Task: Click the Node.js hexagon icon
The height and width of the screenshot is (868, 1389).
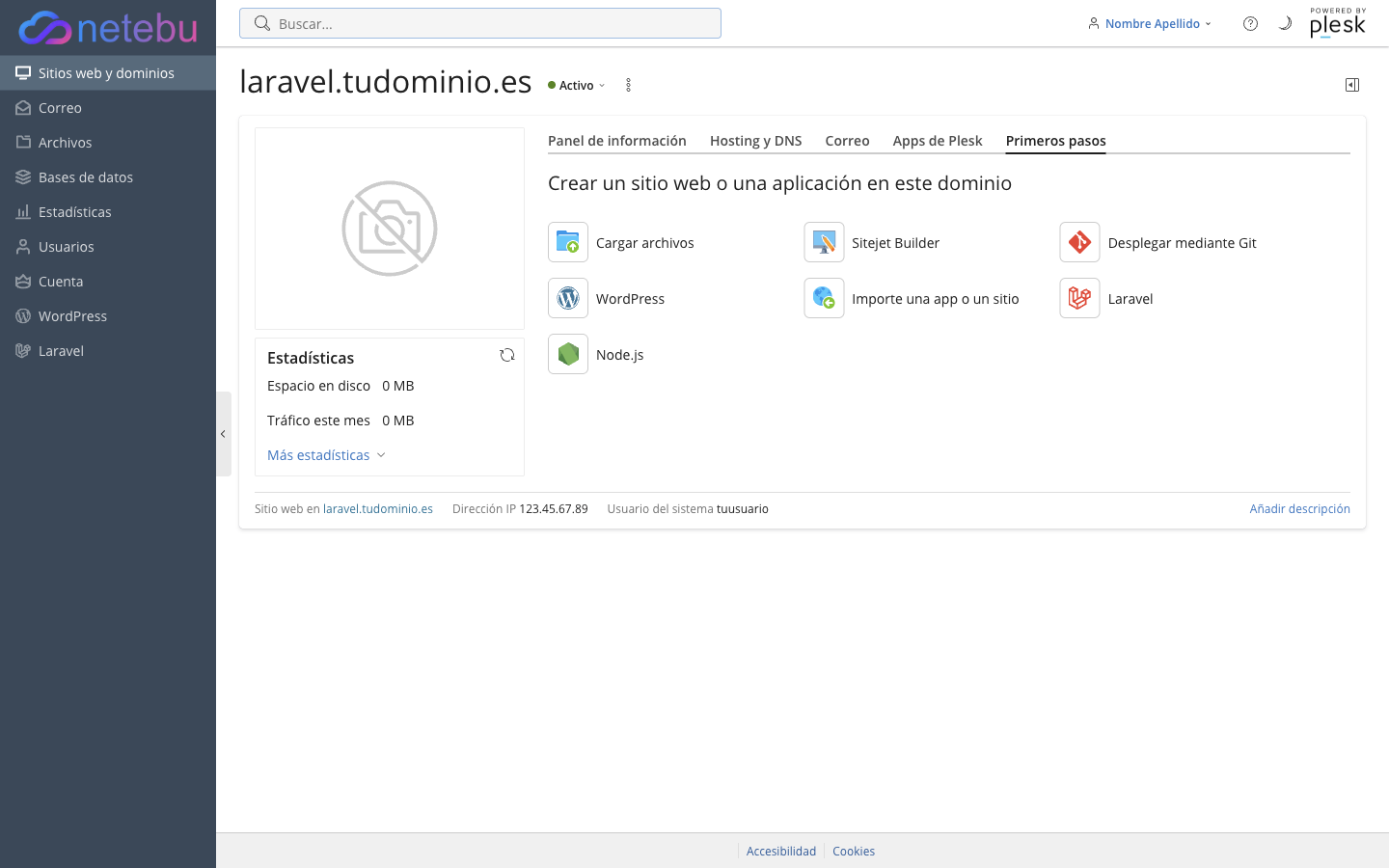Action: 568,354
